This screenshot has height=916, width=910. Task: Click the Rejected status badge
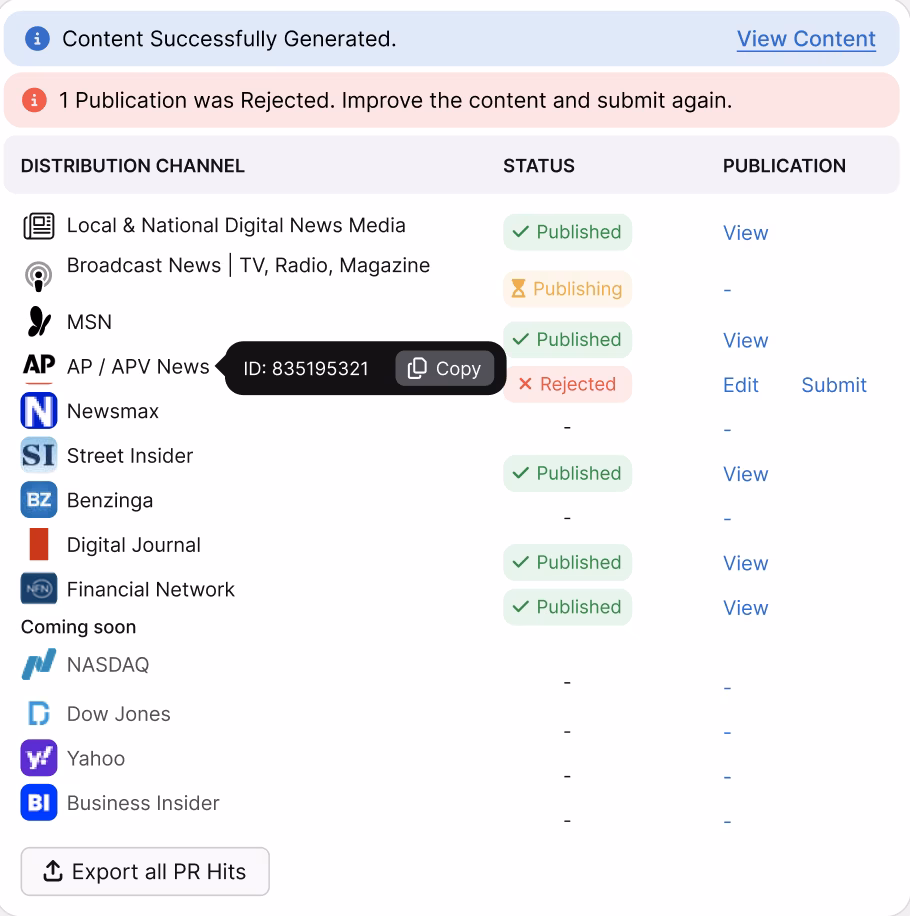567,385
